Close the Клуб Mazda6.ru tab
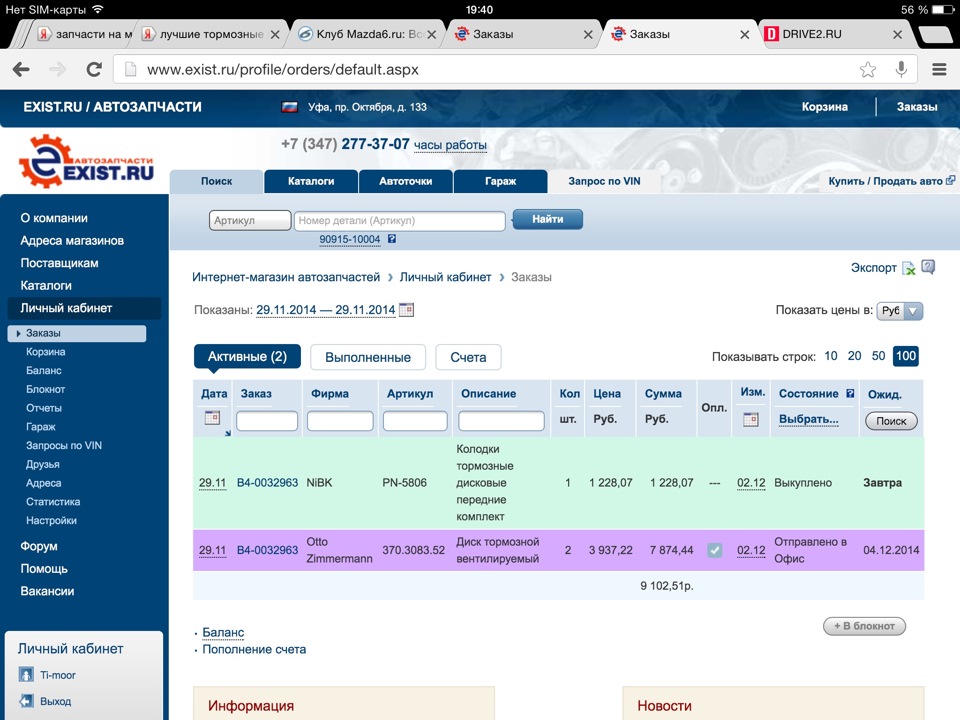The image size is (960, 720). coord(432,35)
